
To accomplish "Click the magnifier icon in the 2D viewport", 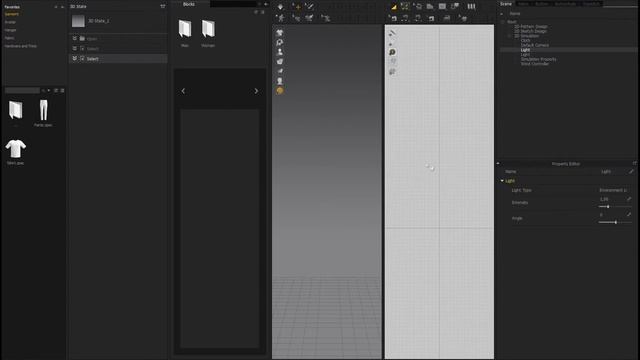I will coord(392,52).
